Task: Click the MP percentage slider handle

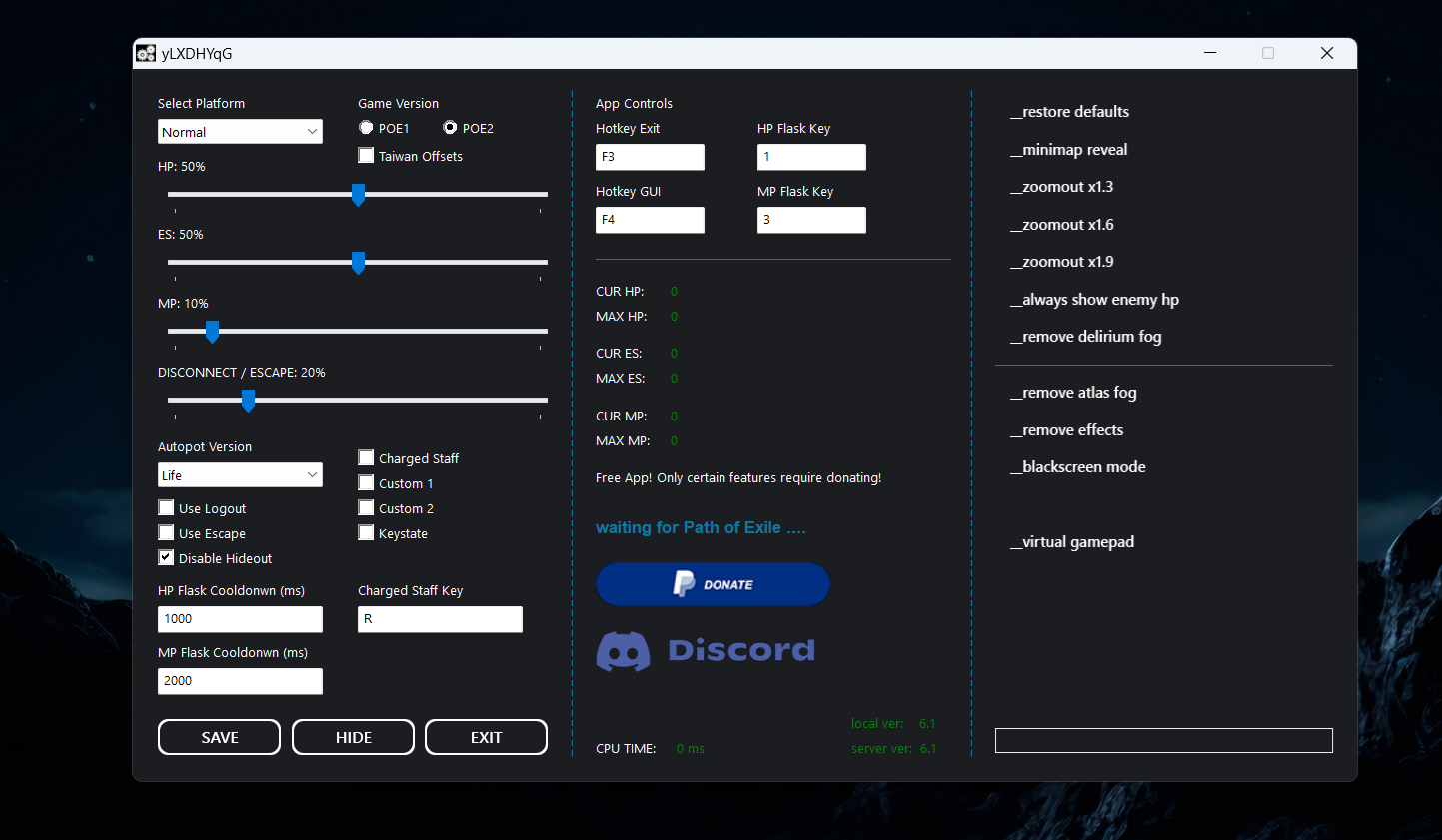Action: [212, 331]
